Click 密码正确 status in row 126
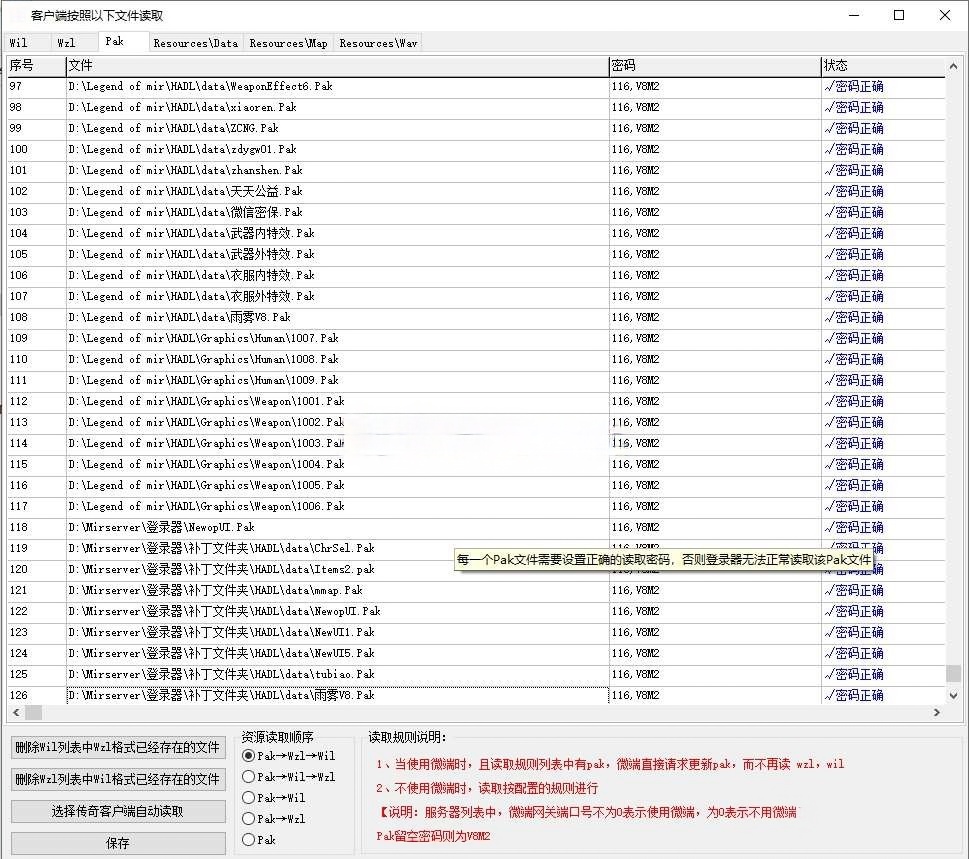 854,696
